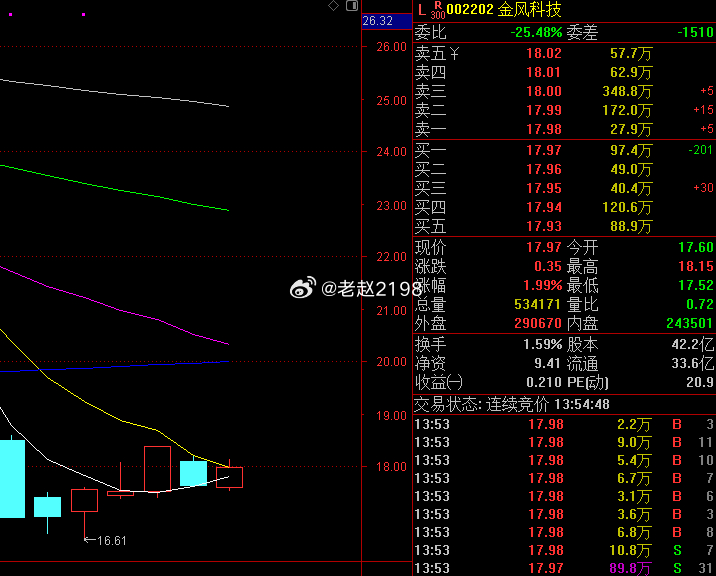Image resolution: width=716 pixels, height=576 pixels.
Task: Click the 26.32 price axis label
Action: point(386,21)
